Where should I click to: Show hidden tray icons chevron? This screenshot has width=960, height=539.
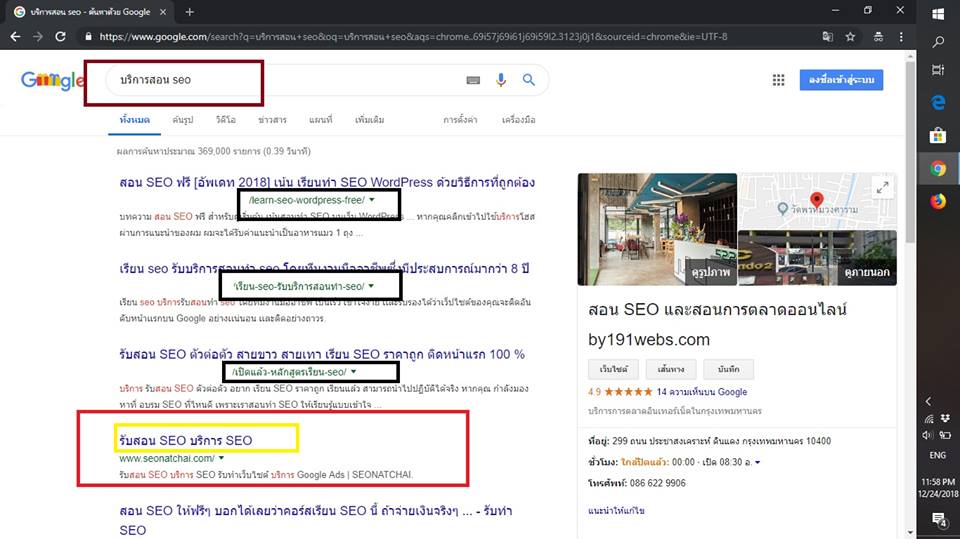929,401
